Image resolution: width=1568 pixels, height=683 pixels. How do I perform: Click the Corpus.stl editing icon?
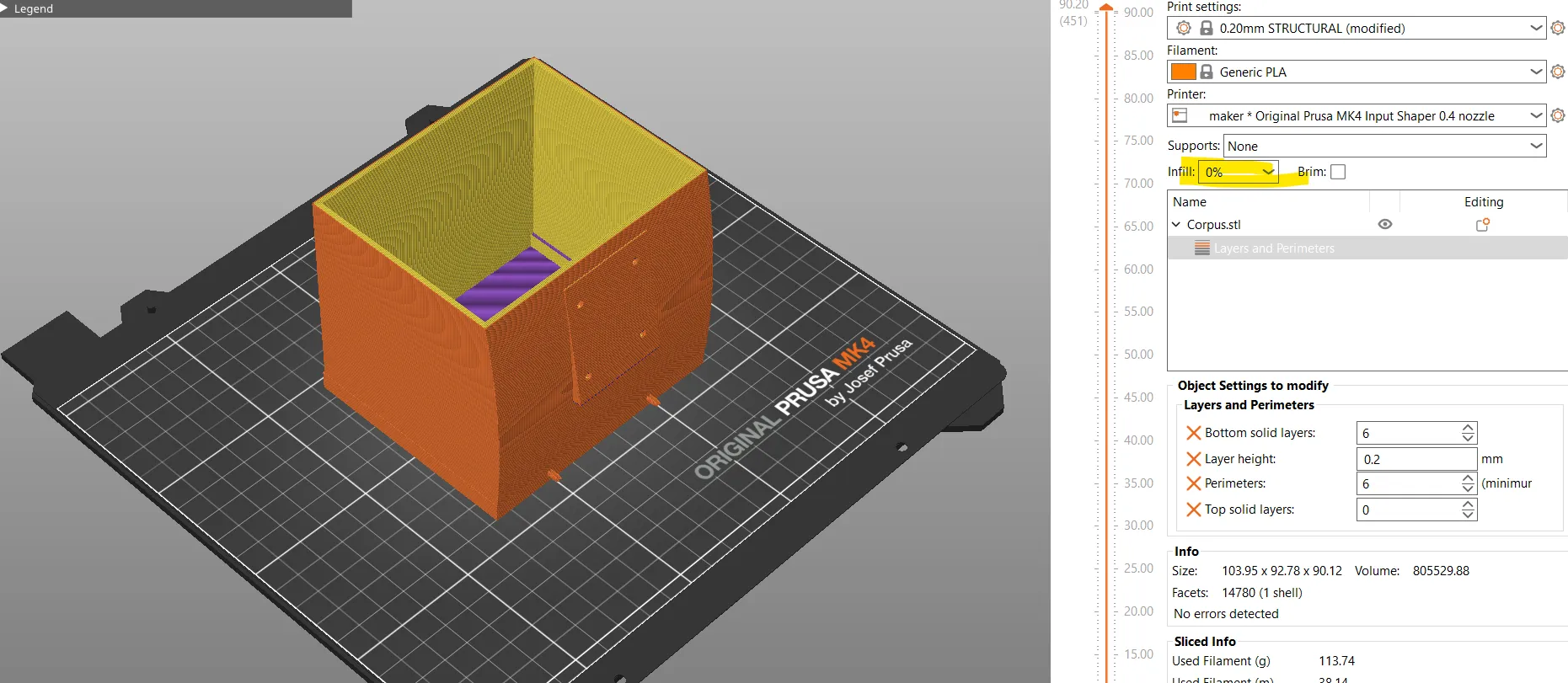click(x=1483, y=225)
